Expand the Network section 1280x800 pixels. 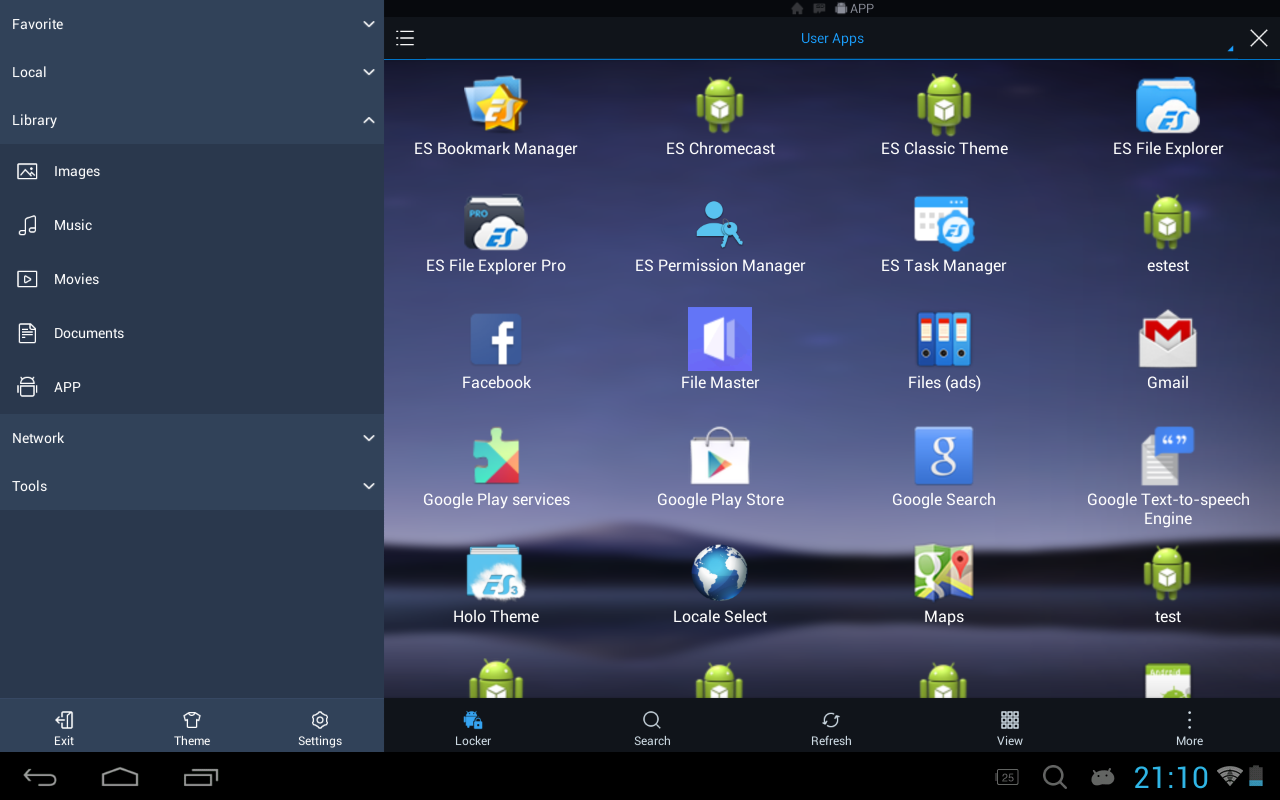[192, 438]
